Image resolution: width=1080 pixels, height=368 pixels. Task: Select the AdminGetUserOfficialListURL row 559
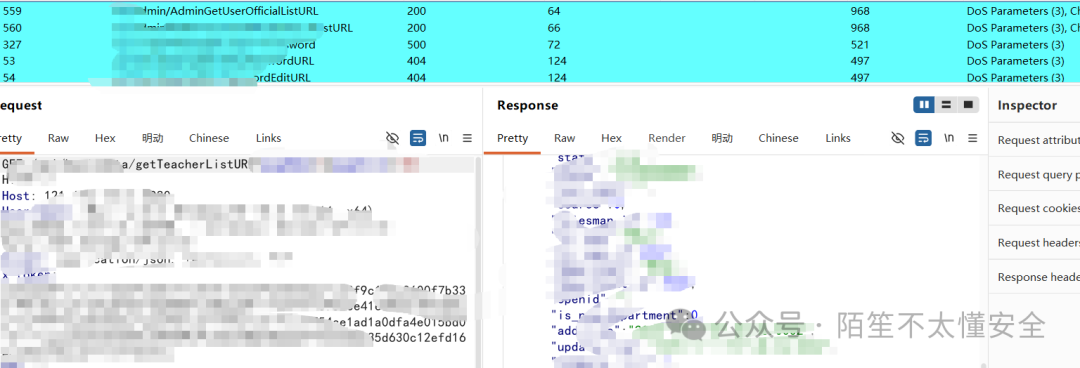[x=540, y=11]
